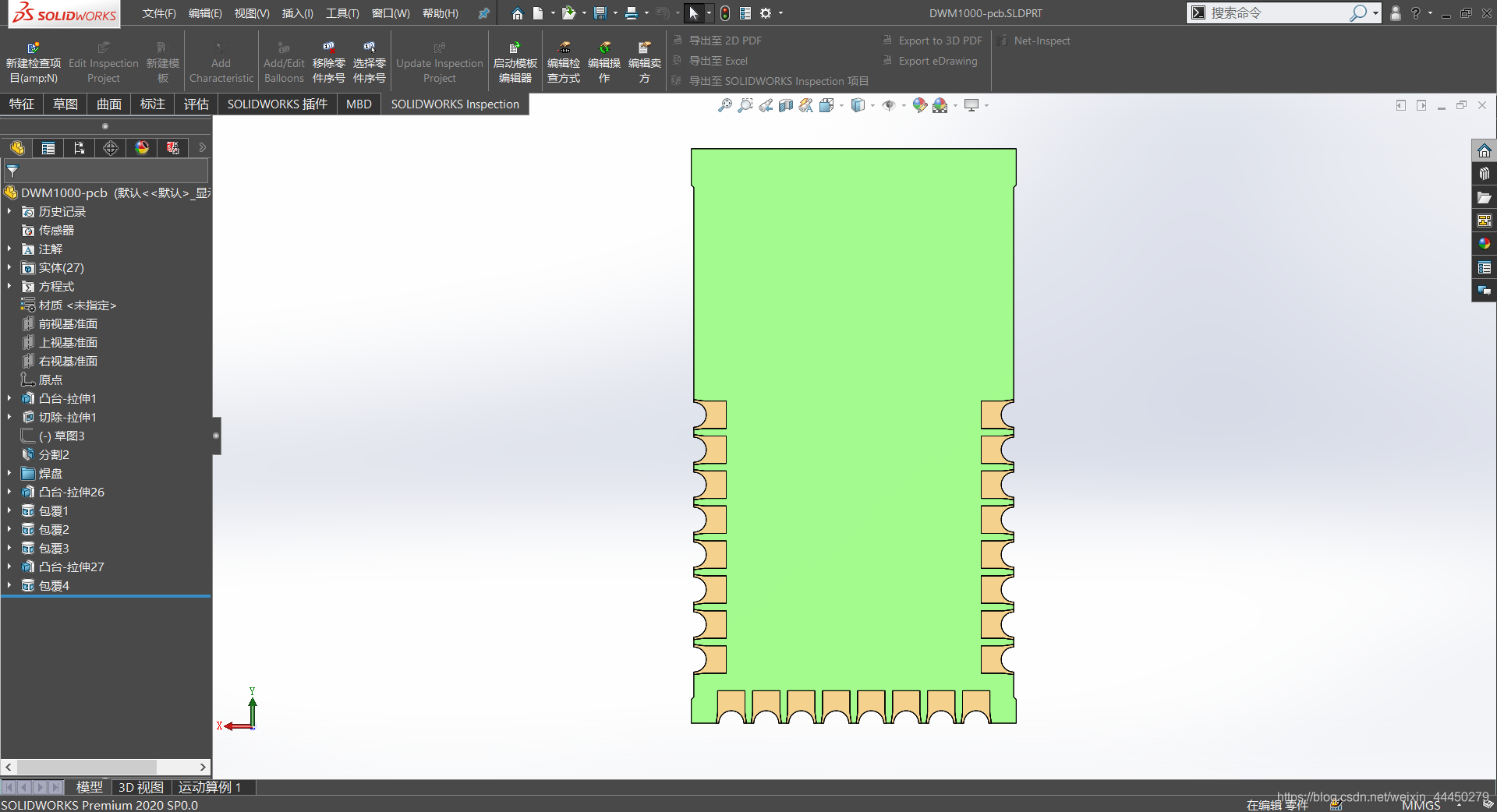Image resolution: width=1497 pixels, height=812 pixels.
Task: Open Custom Properties in task pane
Action: pyautogui.click(x=1484, y=267)
